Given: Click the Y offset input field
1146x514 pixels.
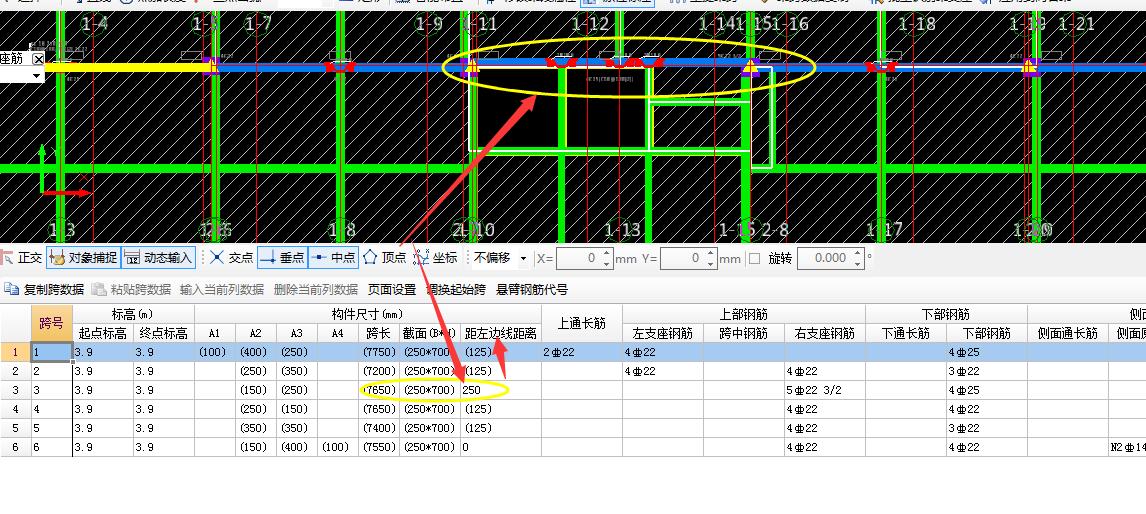Looking at the screenshot, I should [683, 258].
